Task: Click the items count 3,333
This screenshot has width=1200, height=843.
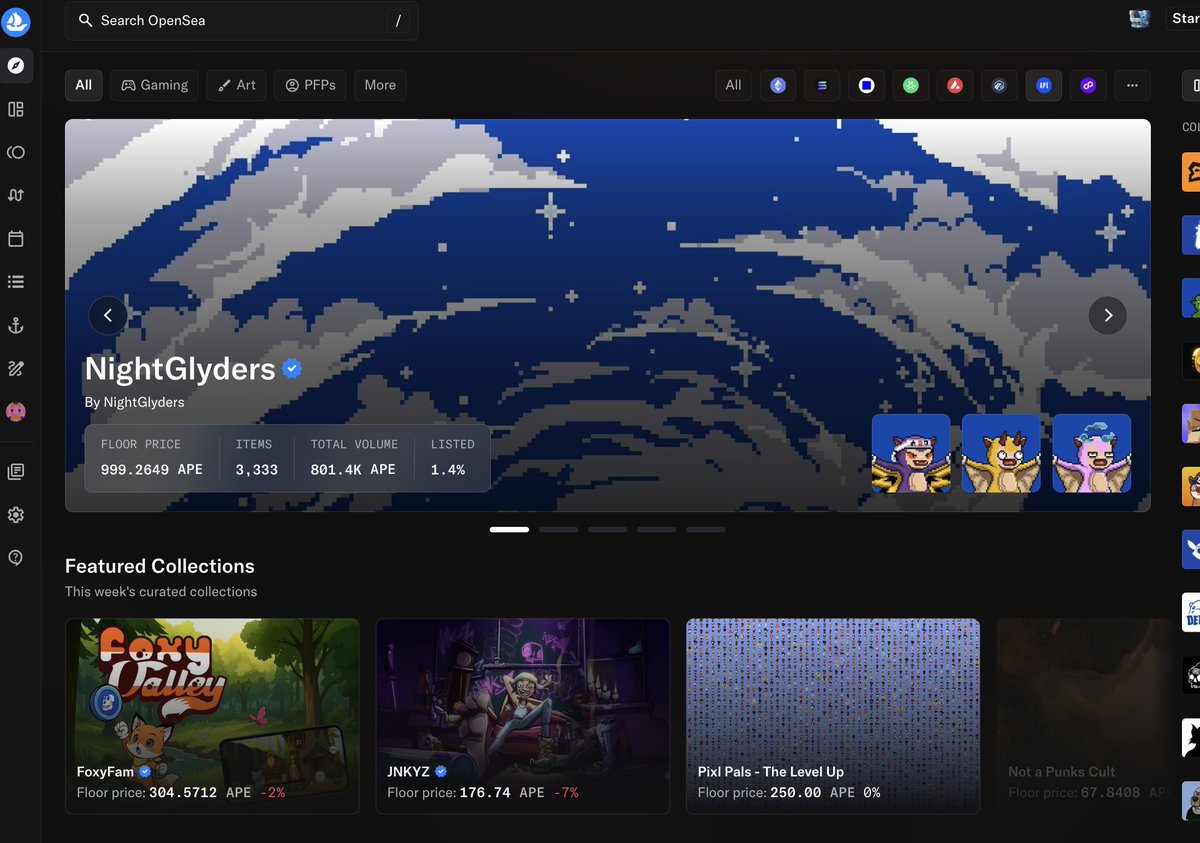Action: [257, 469]
